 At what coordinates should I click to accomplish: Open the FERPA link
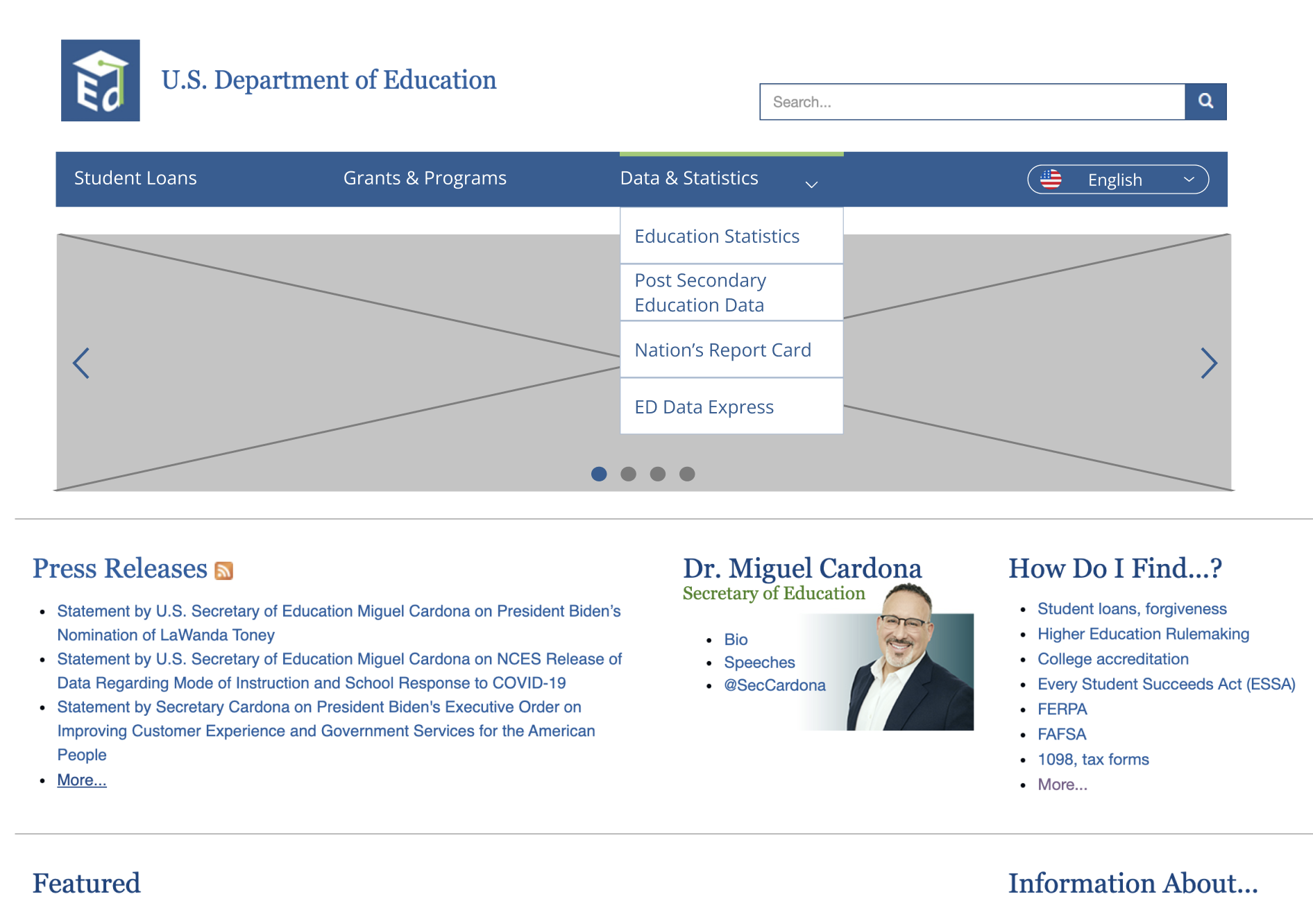1062,709
